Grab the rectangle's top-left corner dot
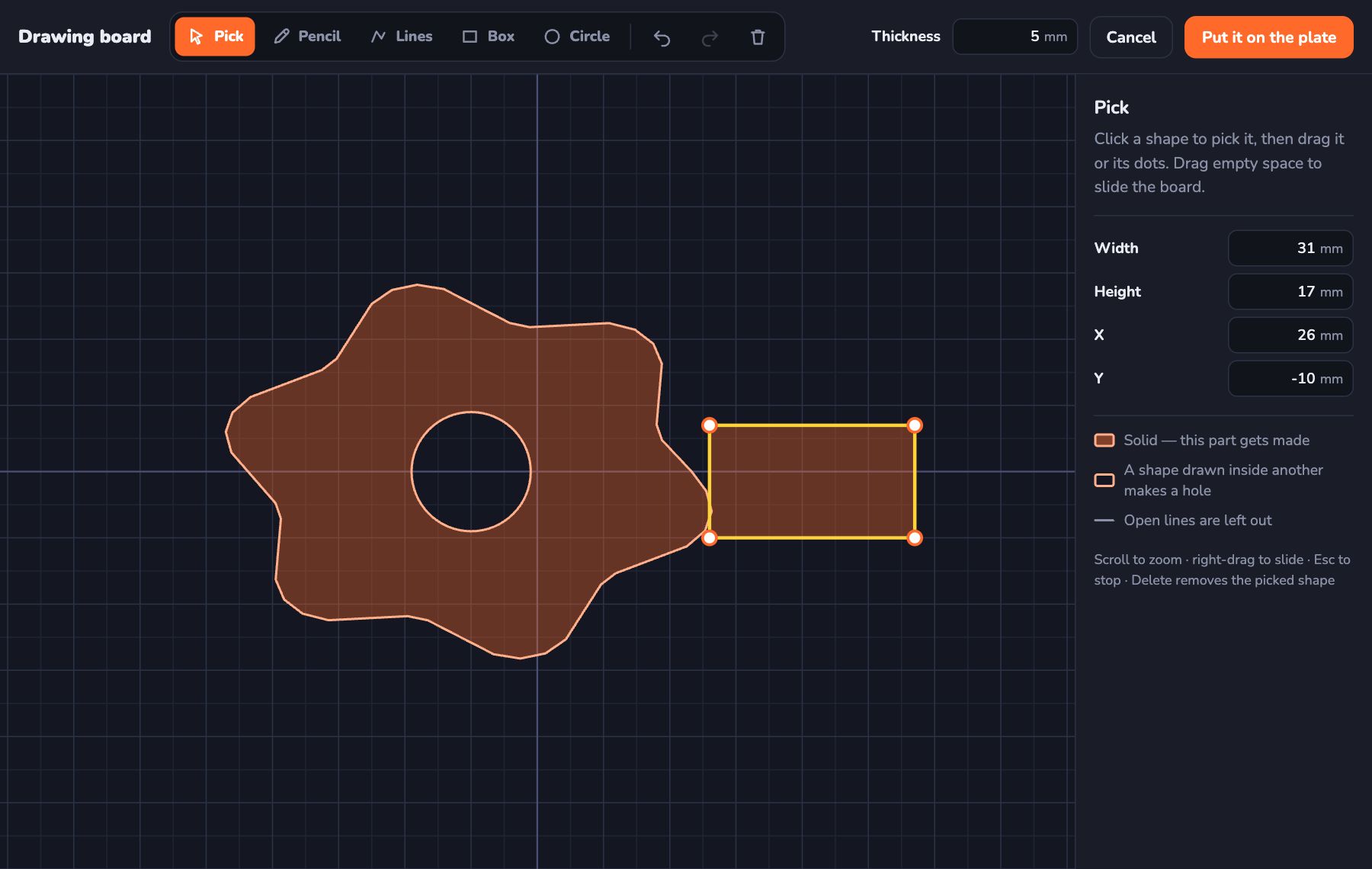1372x869 pixels. [710, 425]
